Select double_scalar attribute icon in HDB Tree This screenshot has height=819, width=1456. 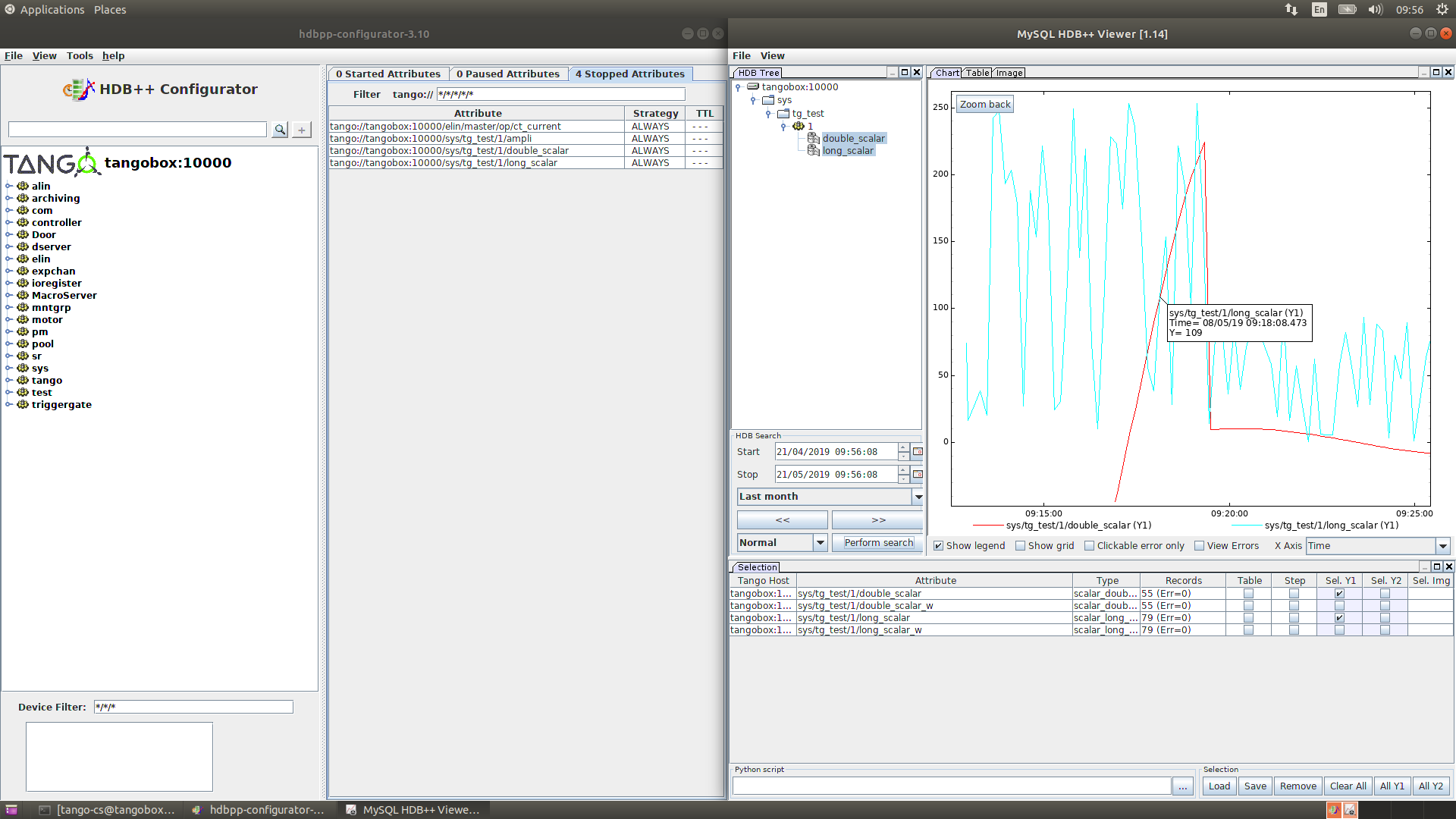pos(814,138)
